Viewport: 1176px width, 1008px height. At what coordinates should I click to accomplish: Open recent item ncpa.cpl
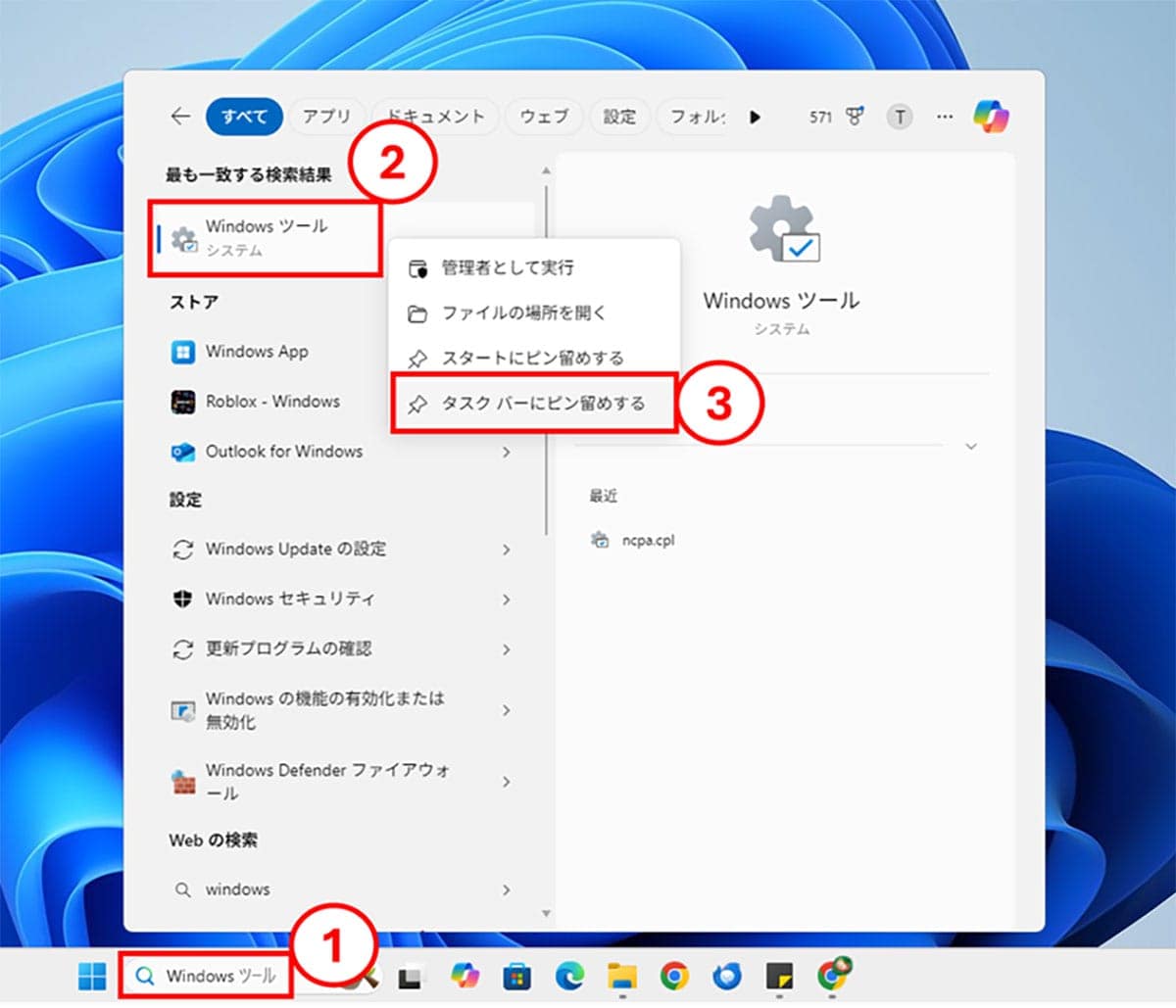pyautogui.click(x=648, y=541)
